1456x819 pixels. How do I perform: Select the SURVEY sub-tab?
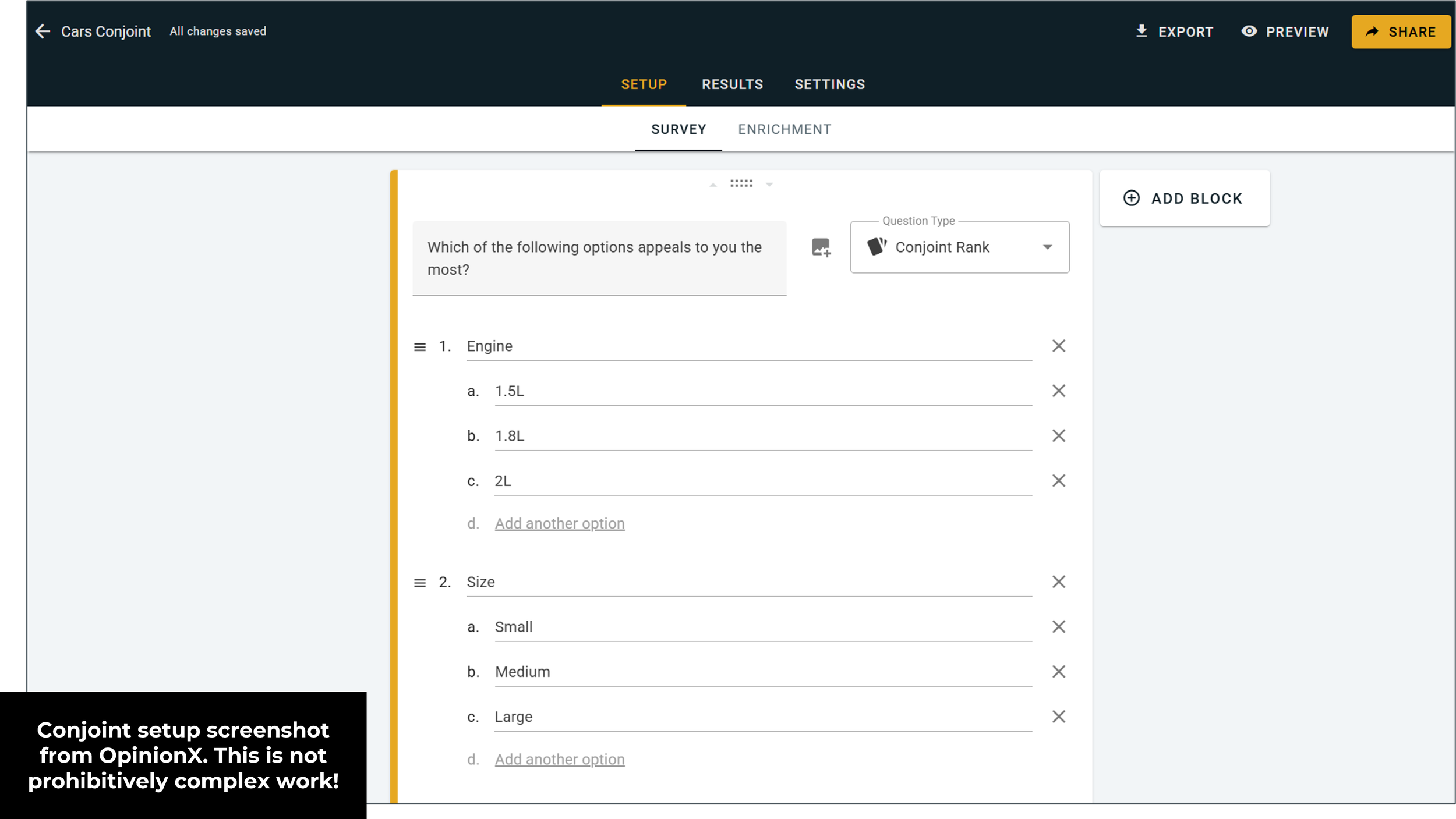[678, 129]
